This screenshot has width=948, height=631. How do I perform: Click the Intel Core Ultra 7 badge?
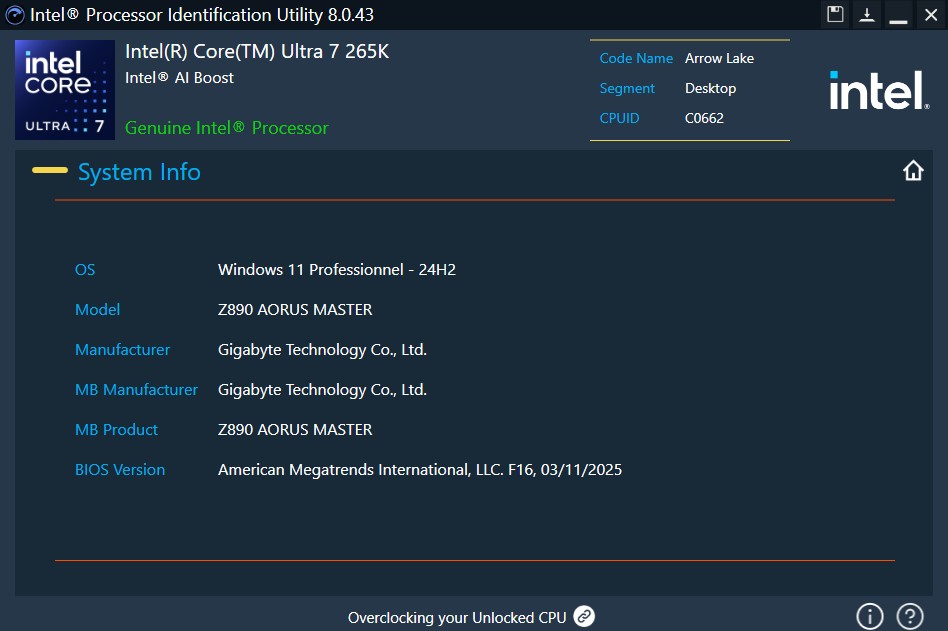coord(65,90)
